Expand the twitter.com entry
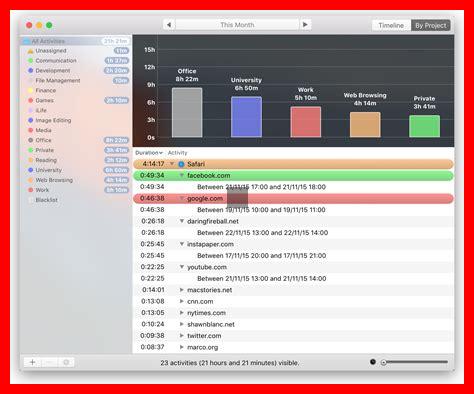Screen dimensions: 474x394 coord(182,335)
